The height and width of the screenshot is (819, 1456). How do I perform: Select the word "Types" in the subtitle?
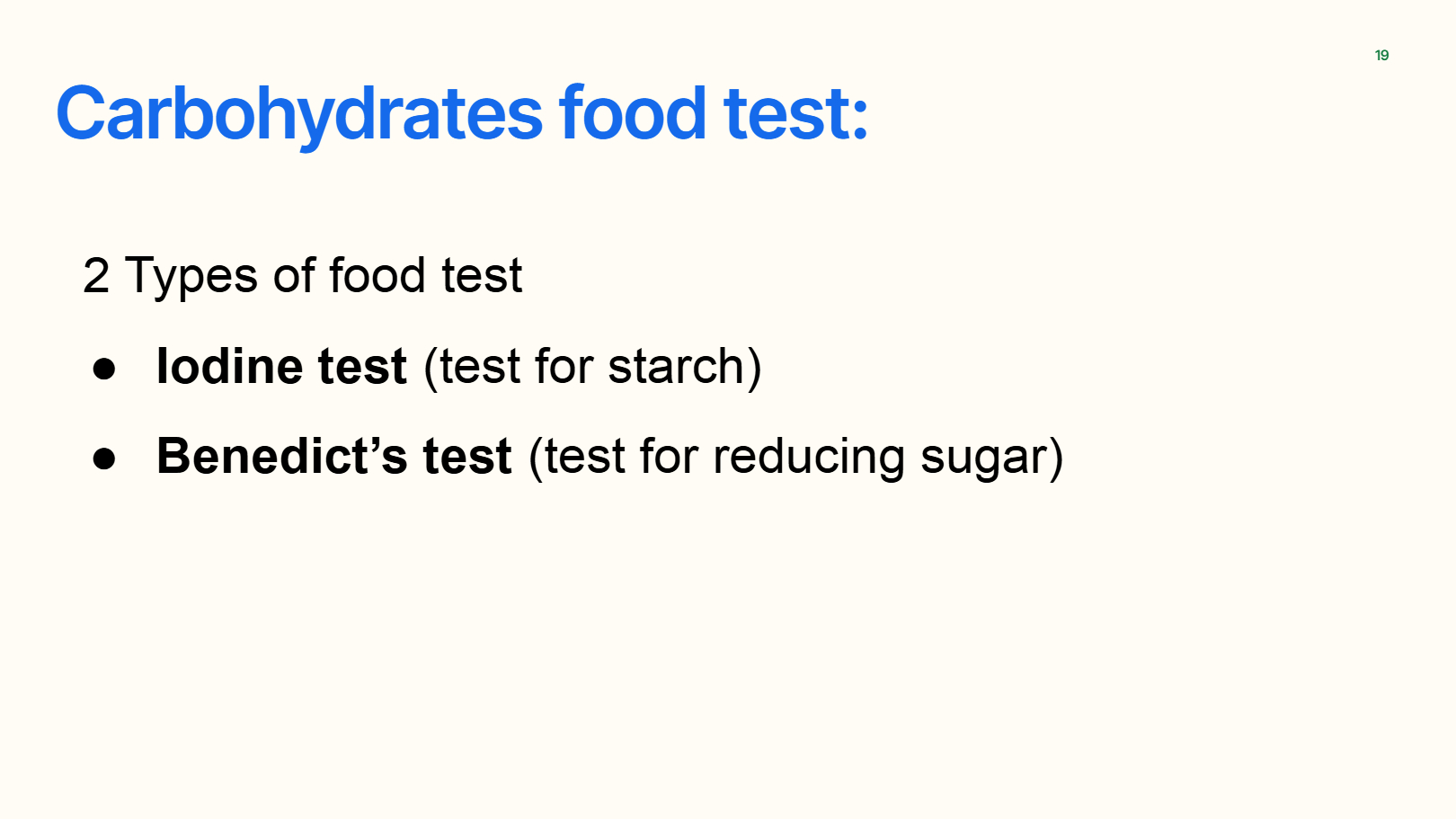pos(191,276)
